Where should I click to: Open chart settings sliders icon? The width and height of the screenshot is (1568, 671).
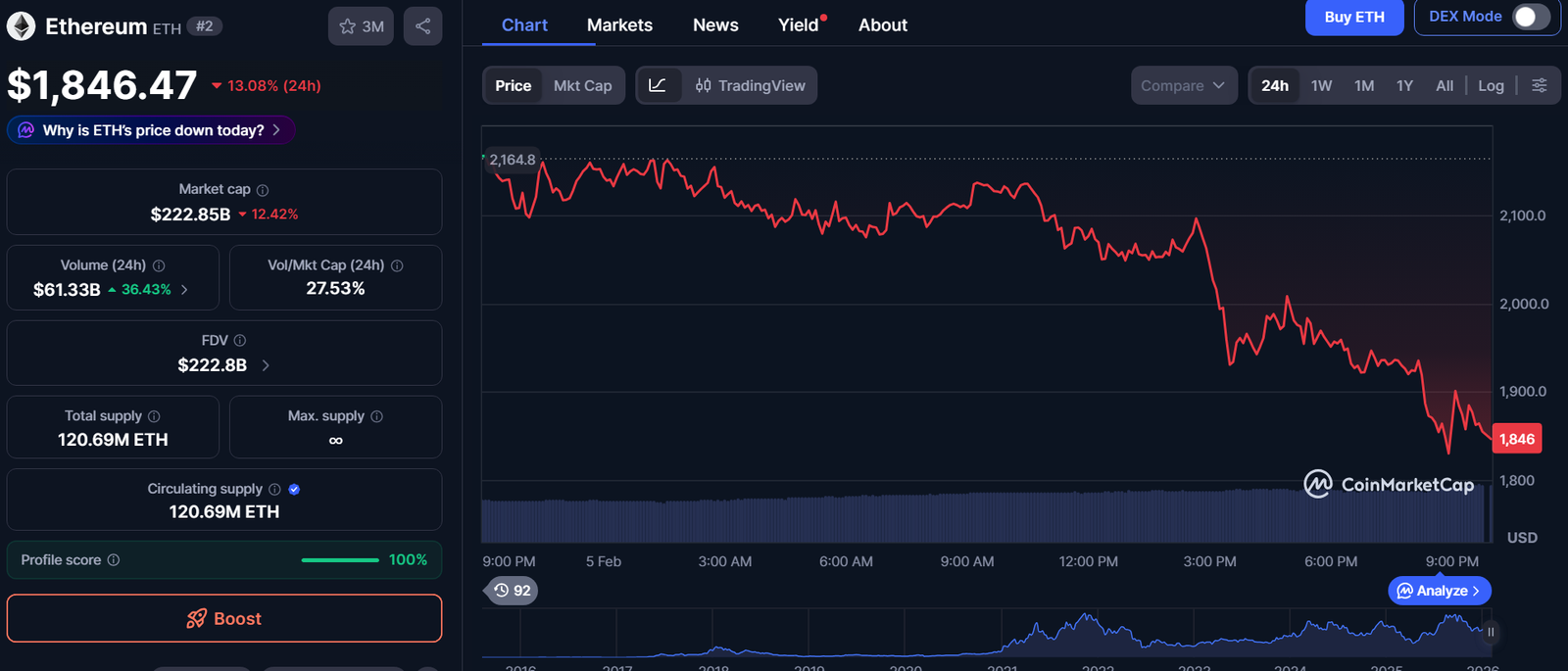[1540, 85]
